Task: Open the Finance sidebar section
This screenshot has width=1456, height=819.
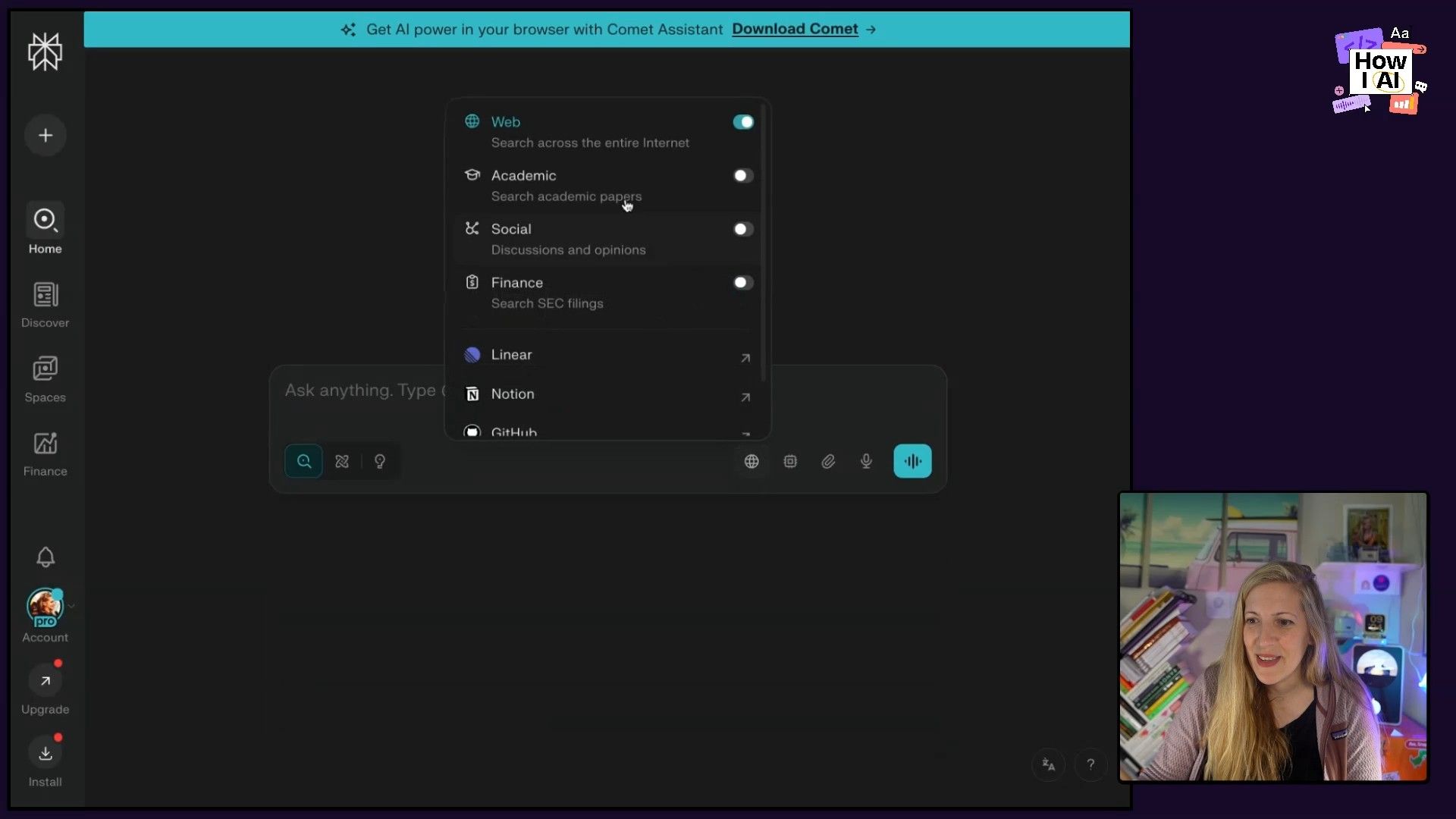Action: [45, 453]
